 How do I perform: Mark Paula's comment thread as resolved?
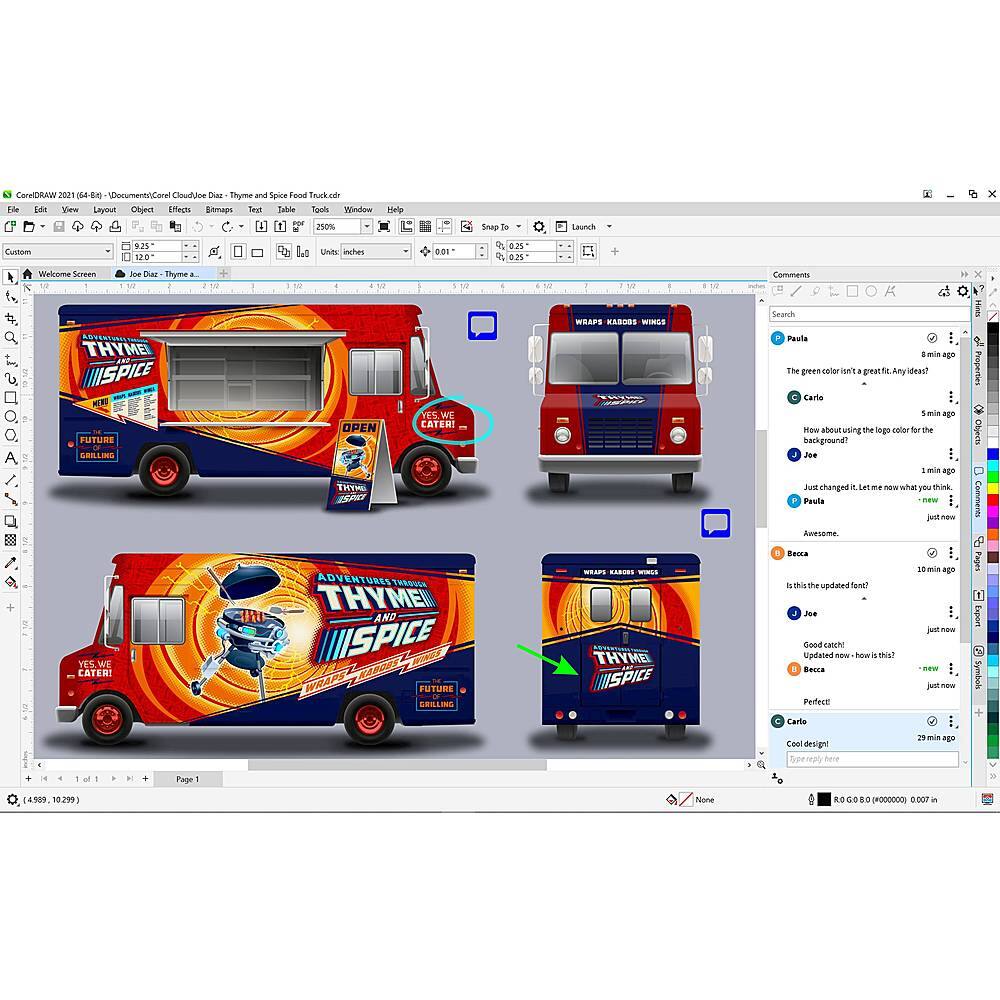(932, 338)
